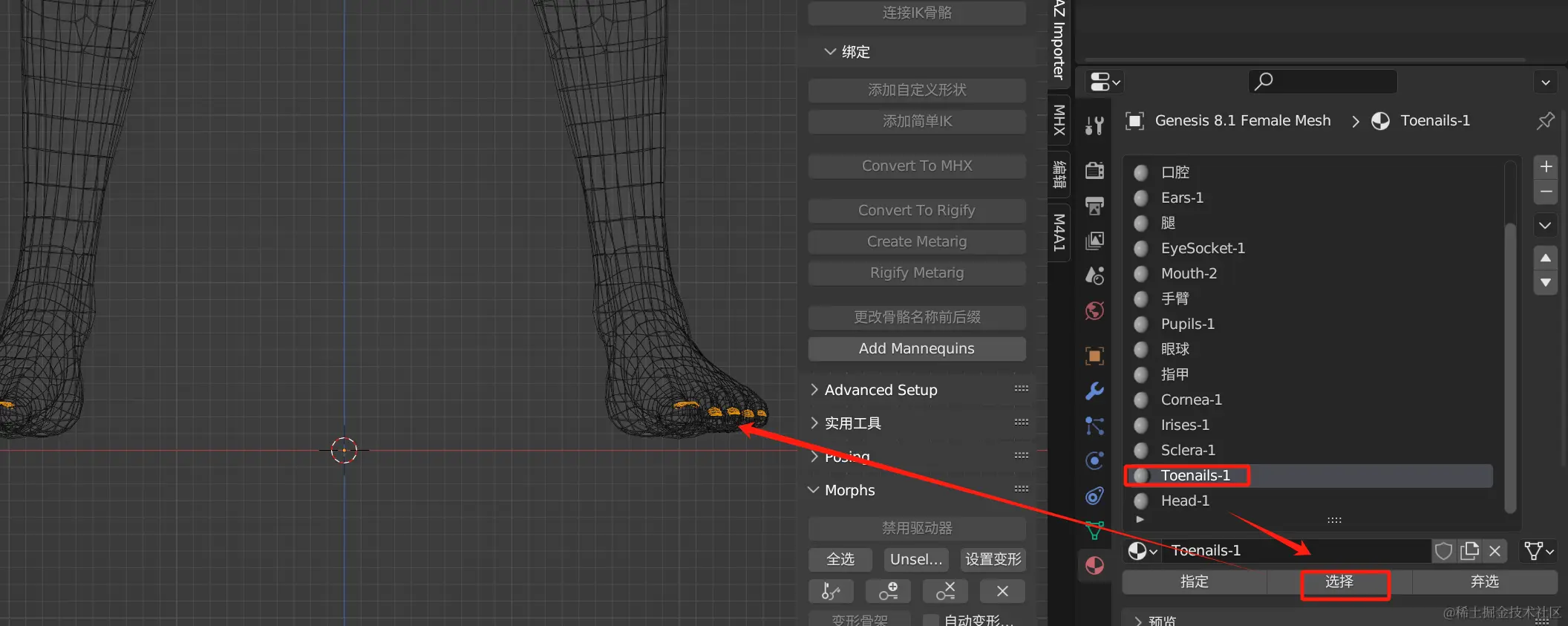Open the Particles properties tab
Image resolution: width=1568 pixels, height=626 pixels.
tap(1094, 426)
